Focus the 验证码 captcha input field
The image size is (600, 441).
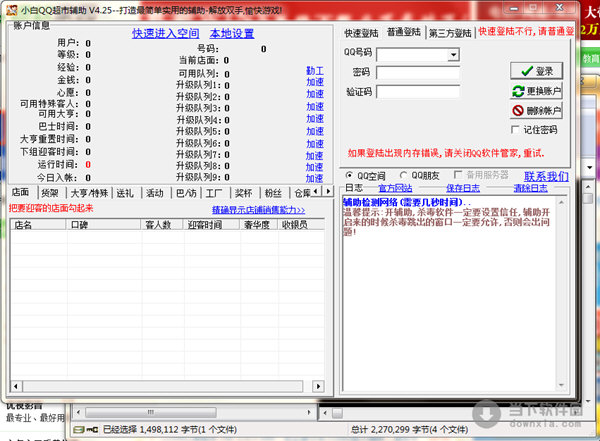pyautogui.click(x=418, y=91)
